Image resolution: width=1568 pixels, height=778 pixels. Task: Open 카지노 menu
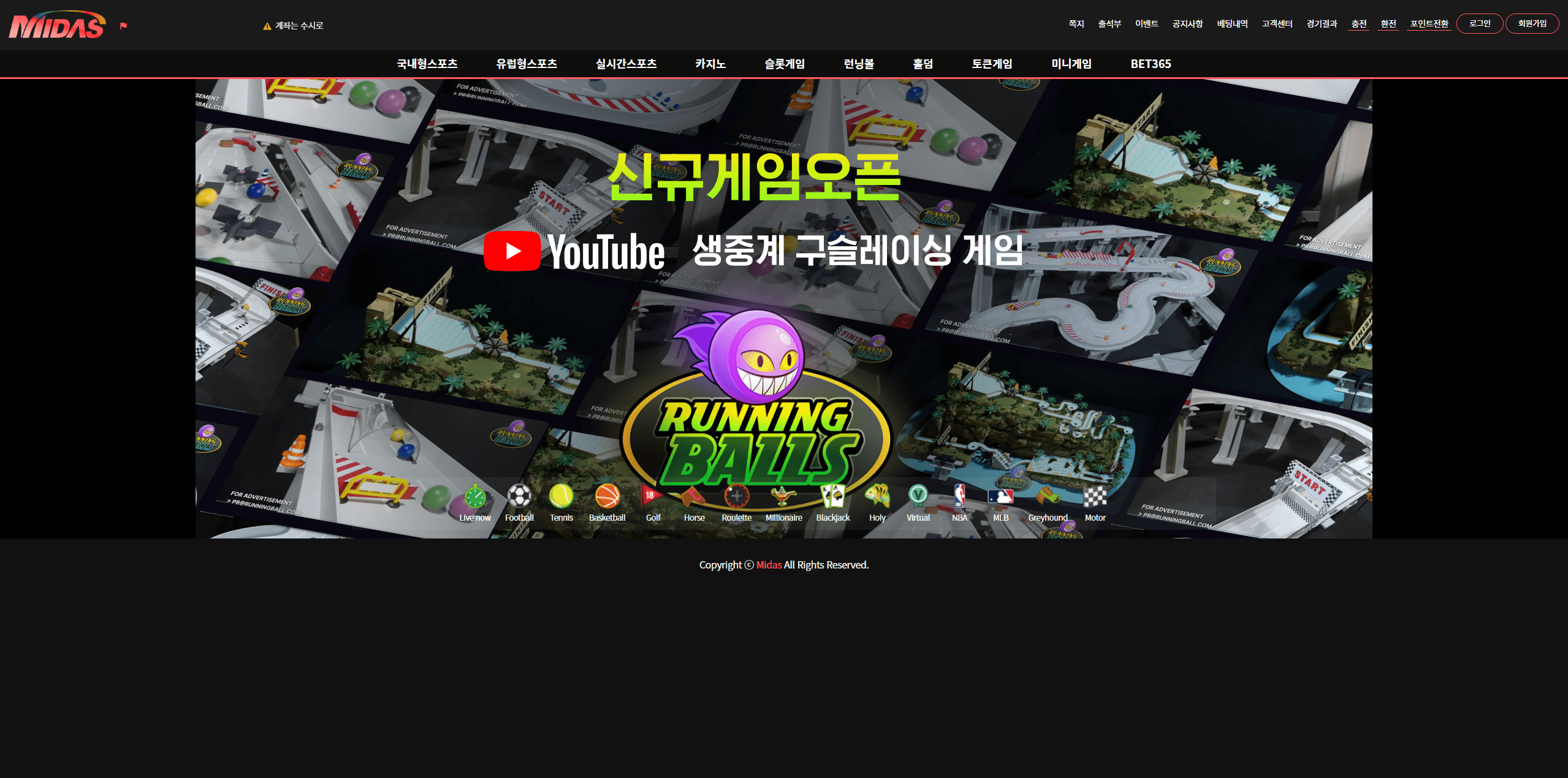(710, 64)
